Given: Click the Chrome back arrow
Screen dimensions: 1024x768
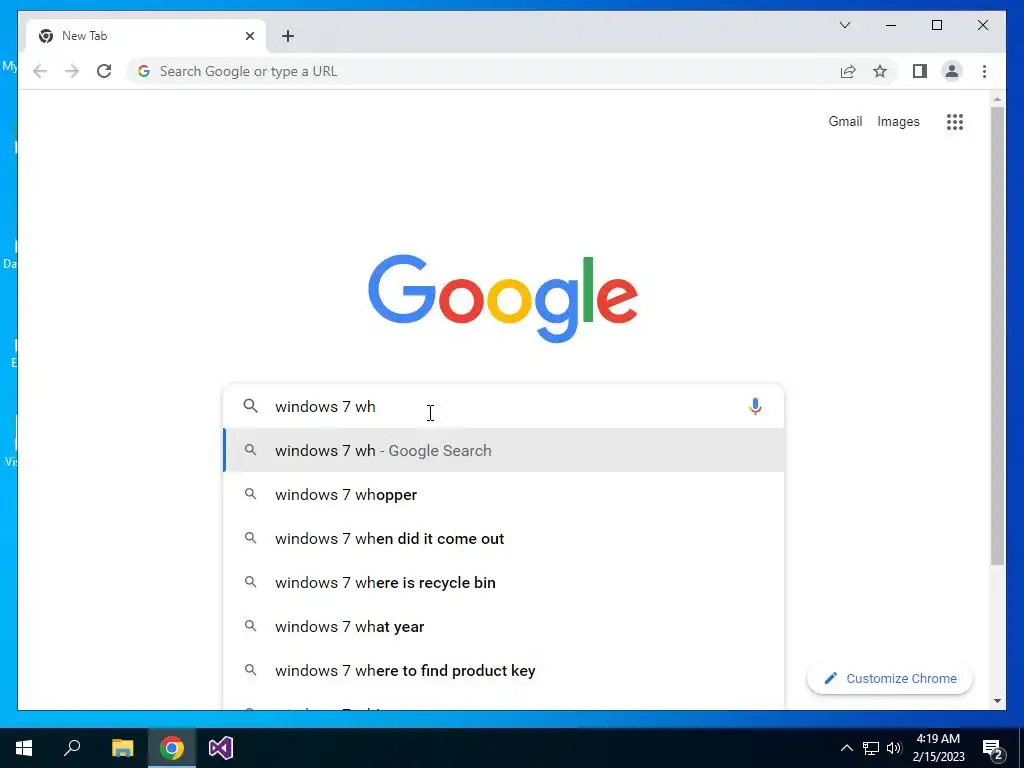Looking at the screenshot, I should click(40, 71).
